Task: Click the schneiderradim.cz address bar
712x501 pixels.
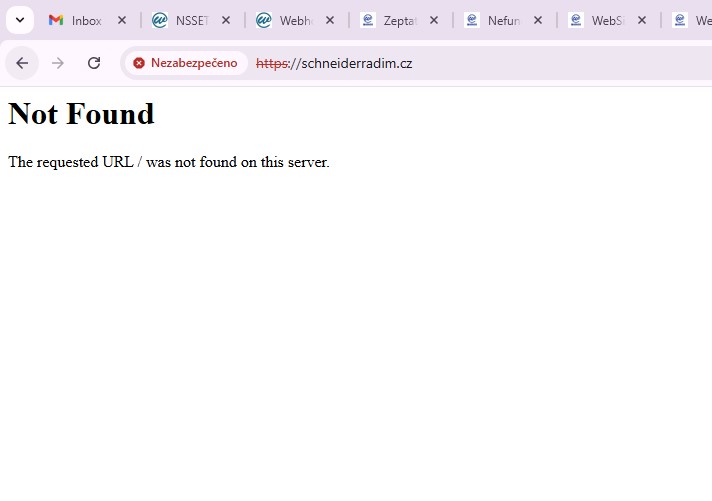Action: (450, 63)
